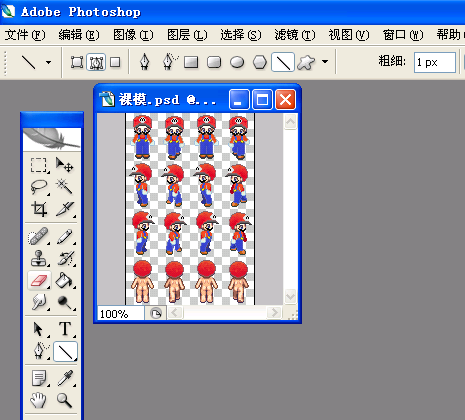Select the Horizontal Type tool
The height and width of the screenshot is (420, 465).
click(65, 329)
